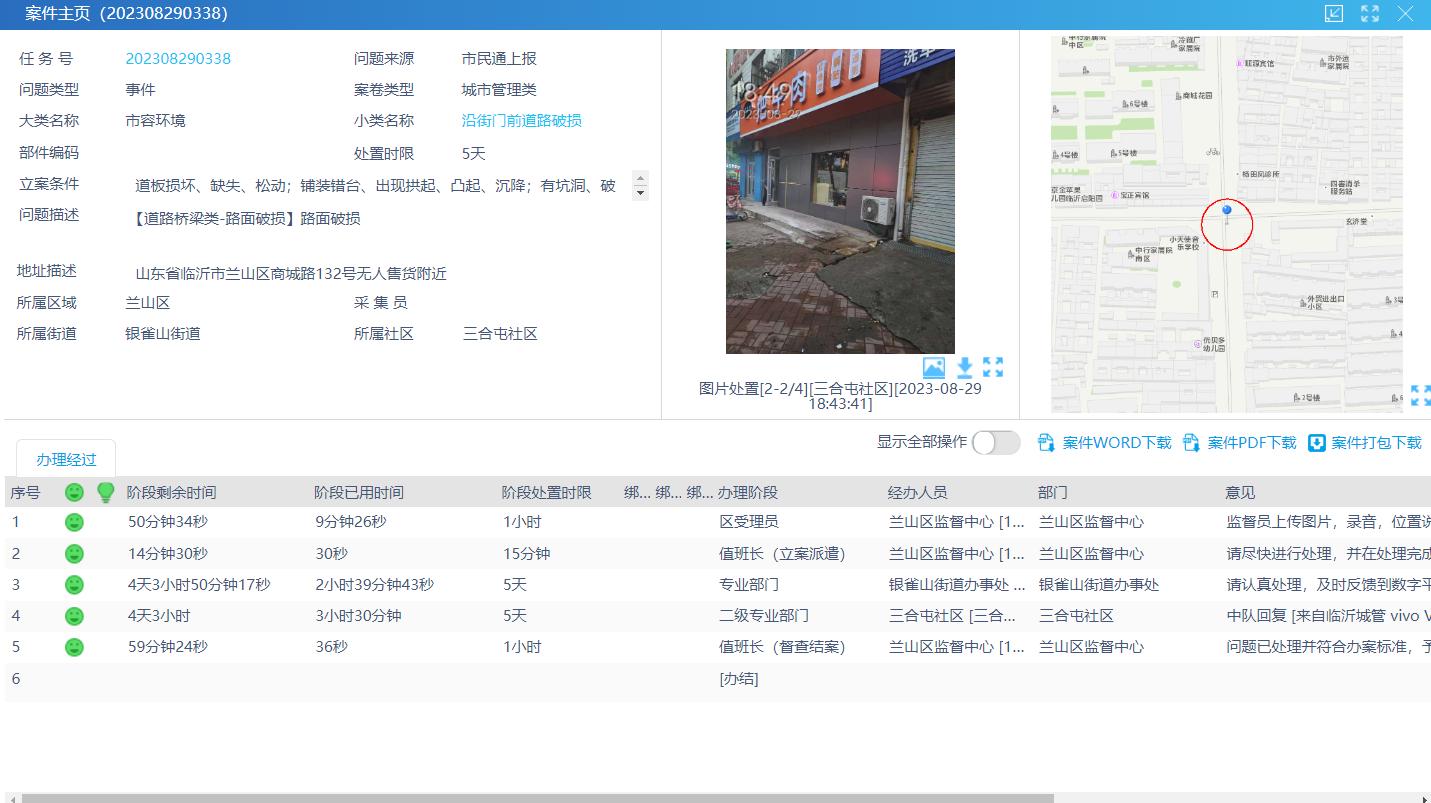This screenshot has height=803, width=1431.
Task: Download the case photo via arrow icon
Action: pyautogui.click(x=965, y=367)
